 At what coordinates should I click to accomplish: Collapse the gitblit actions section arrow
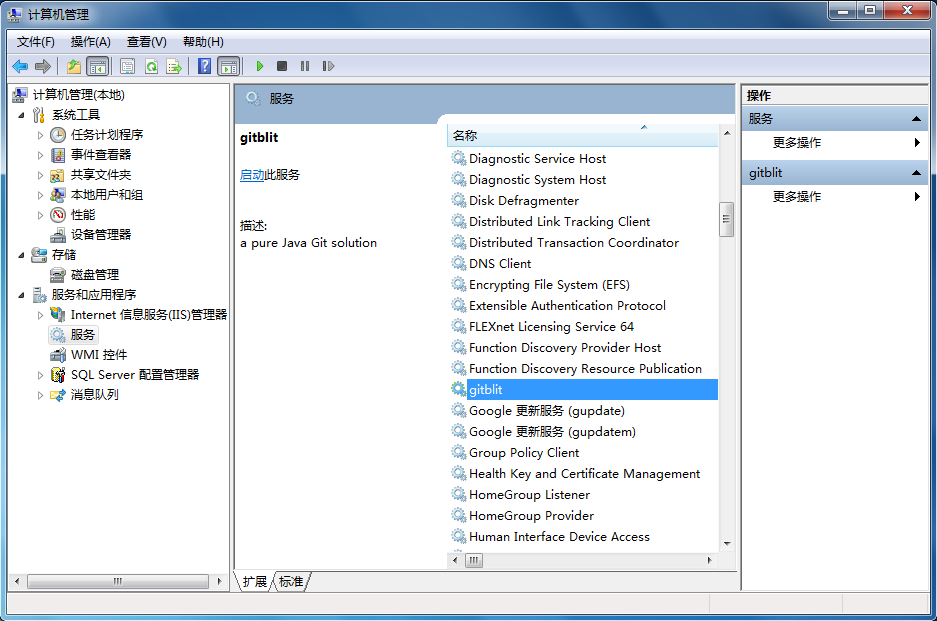coord(915,173)
